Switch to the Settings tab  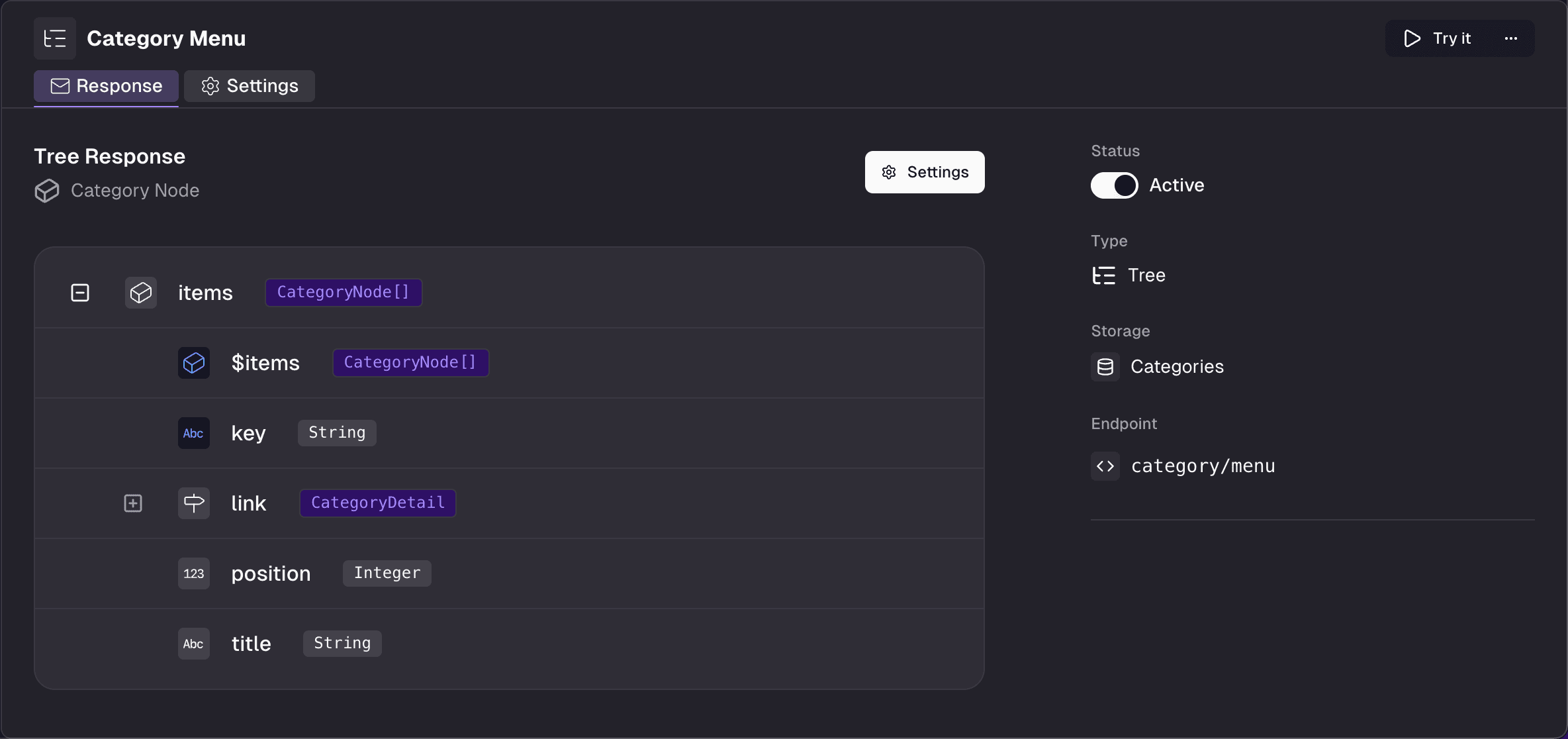(250, 86)
